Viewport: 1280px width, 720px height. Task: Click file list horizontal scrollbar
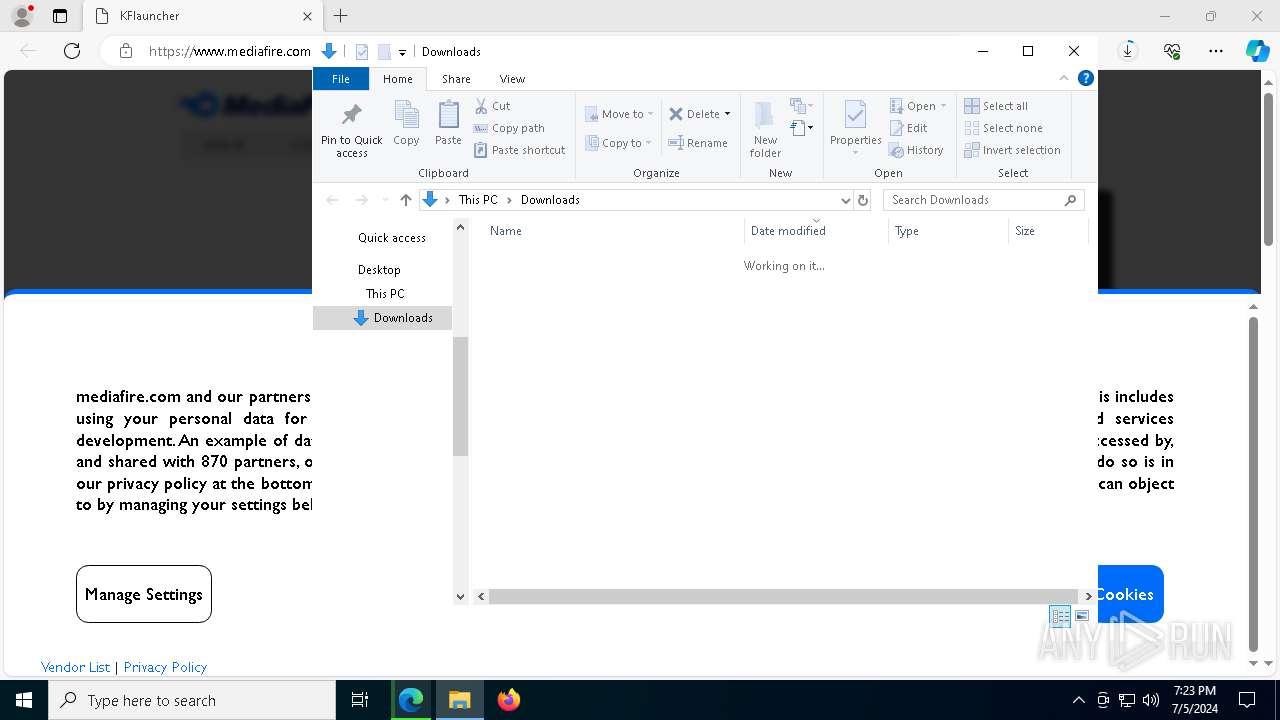(x=784, y=596)
